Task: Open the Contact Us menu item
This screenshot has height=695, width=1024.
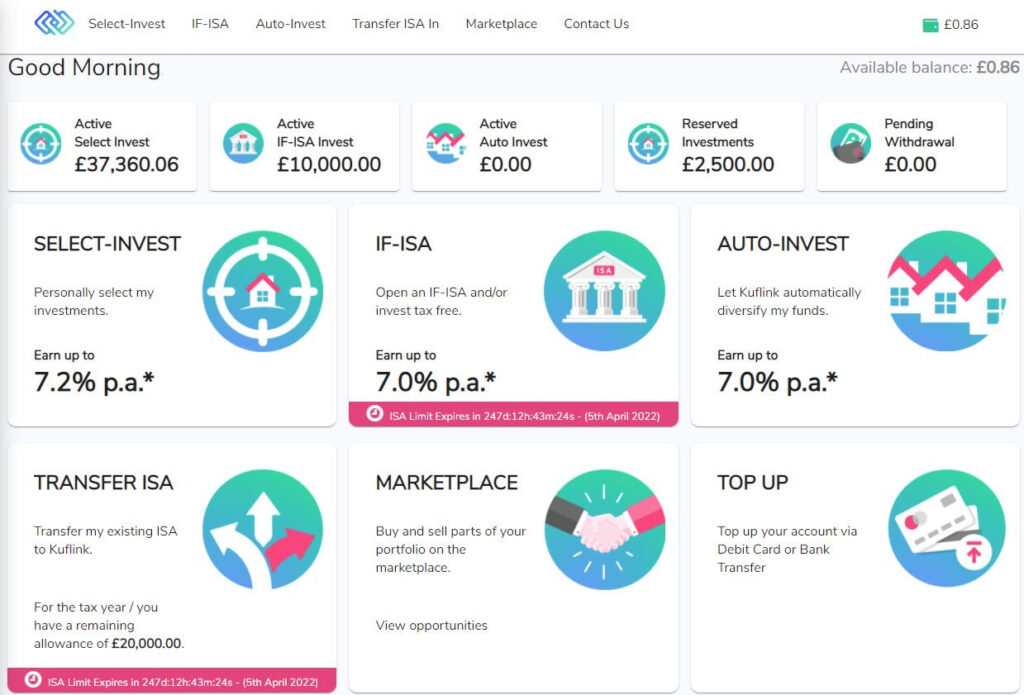Action: pos(596,24)
